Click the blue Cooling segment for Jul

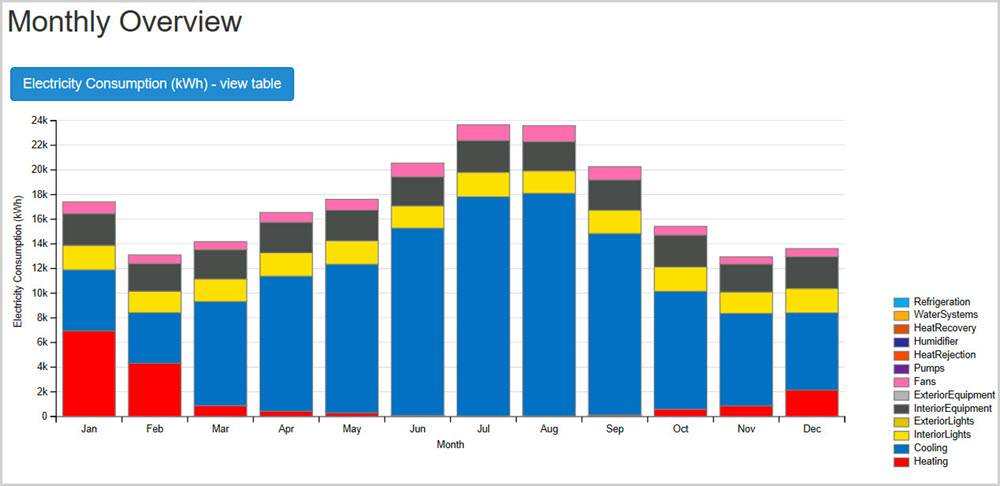click(x=483, y=306)
